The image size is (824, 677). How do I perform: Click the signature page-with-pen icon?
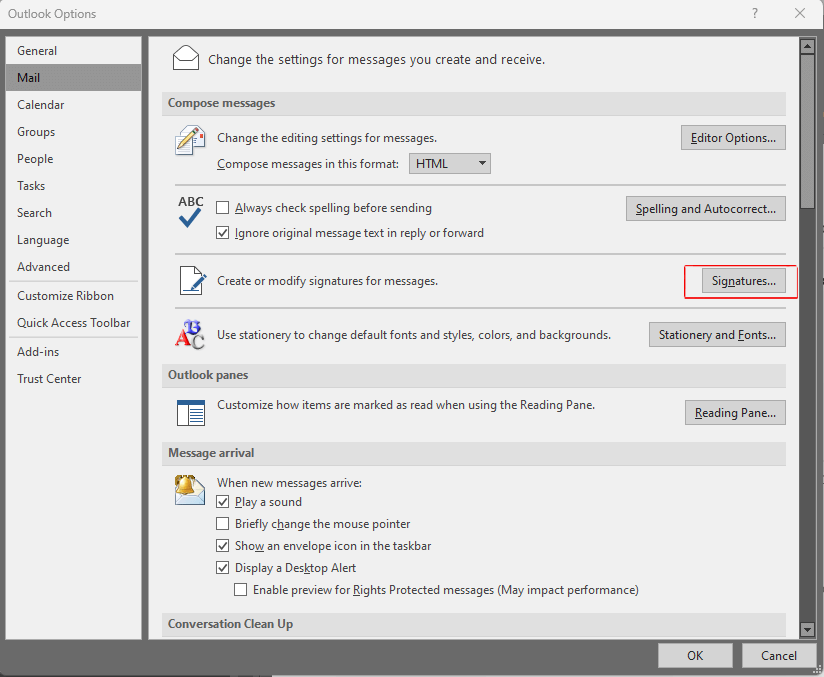pyautogui.click(x=192, y=281)
